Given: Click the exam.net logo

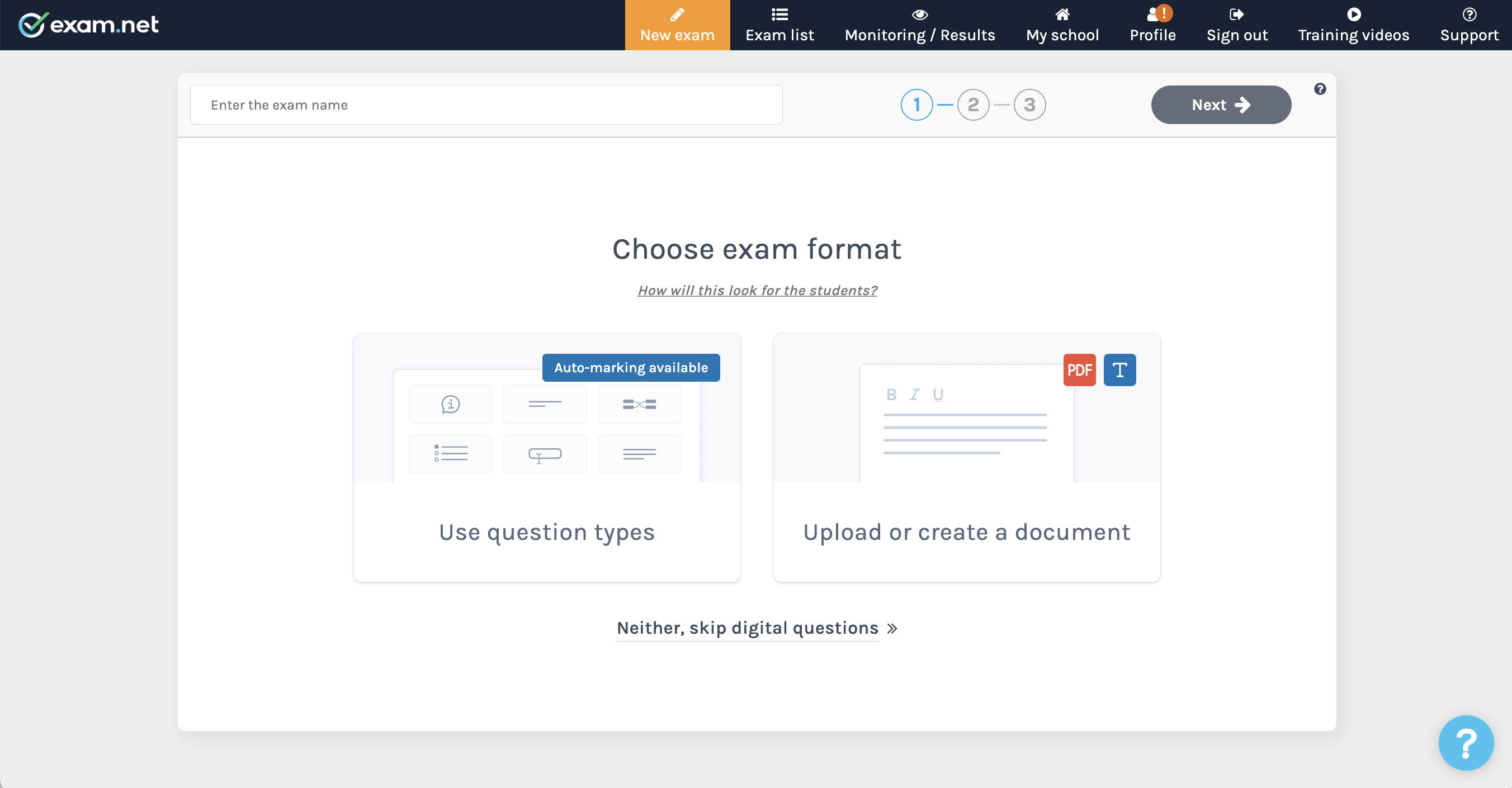Looking at the screenshot, I should coord(88,24).
